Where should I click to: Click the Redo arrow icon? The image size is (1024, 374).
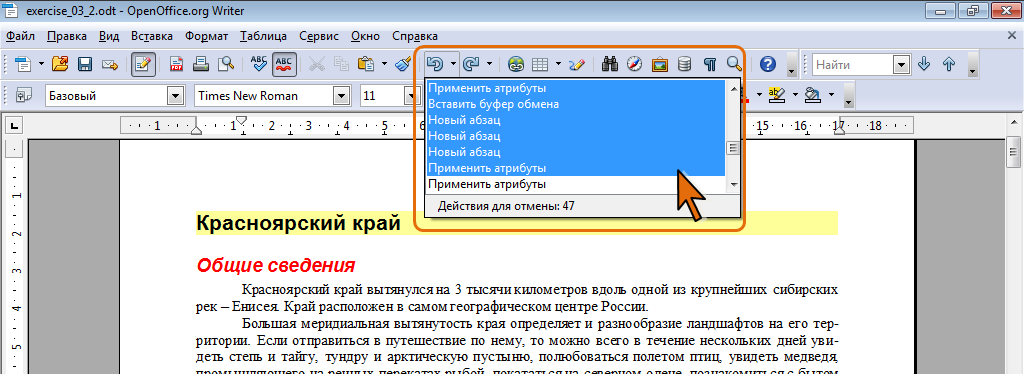tap(470, 64)
